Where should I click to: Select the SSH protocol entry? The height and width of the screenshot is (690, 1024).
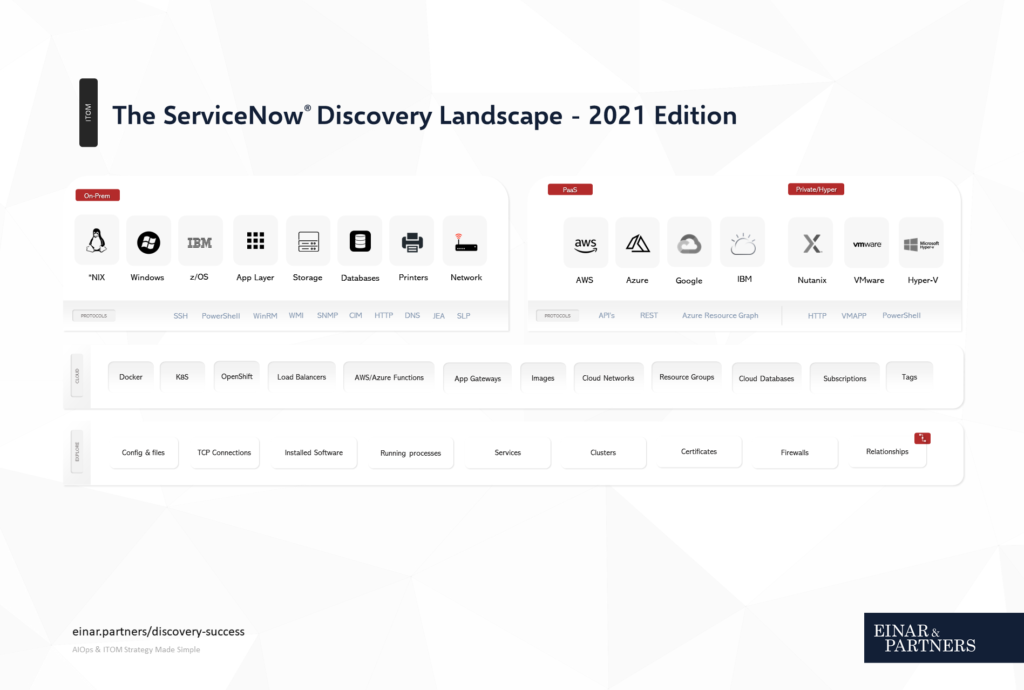(x=180, y=314)
